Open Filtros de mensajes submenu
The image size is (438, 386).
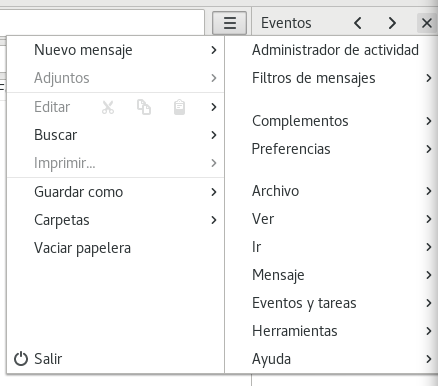click(331, 78)
